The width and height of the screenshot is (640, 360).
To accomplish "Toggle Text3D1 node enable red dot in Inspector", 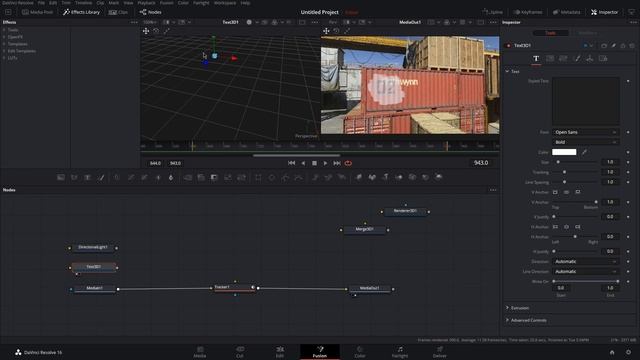I will [508, 46].
